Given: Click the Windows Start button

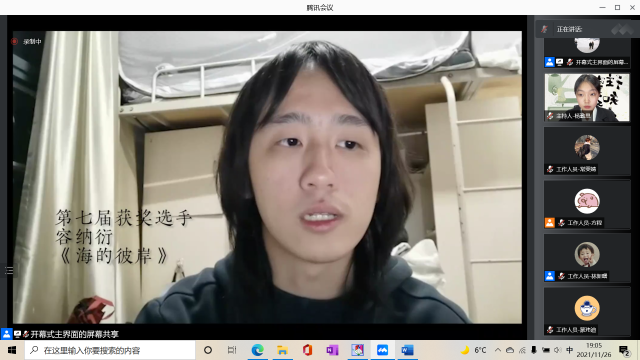Looking at the screenshot, I should pos(12,350).
